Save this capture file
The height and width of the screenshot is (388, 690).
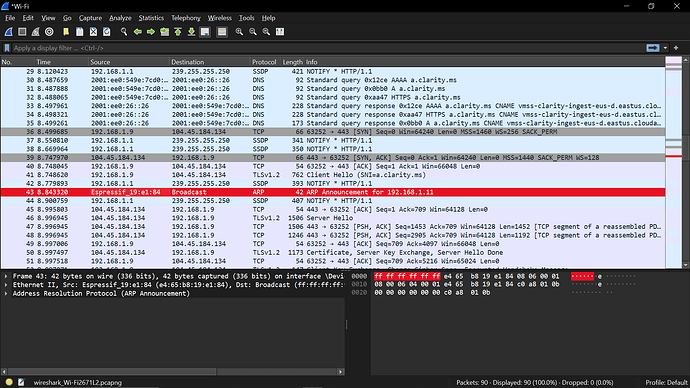click(x=80, y=32)
